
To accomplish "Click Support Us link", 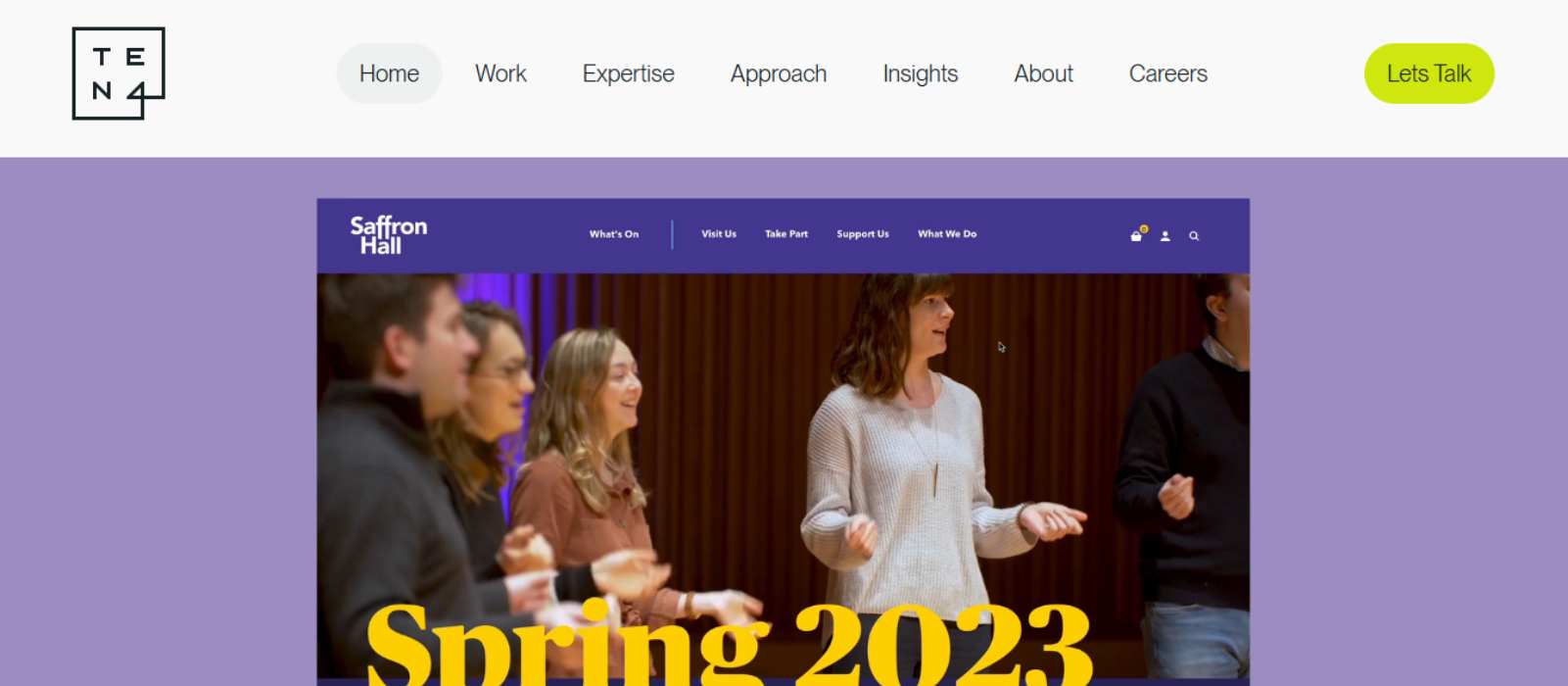I will point(863,234).
